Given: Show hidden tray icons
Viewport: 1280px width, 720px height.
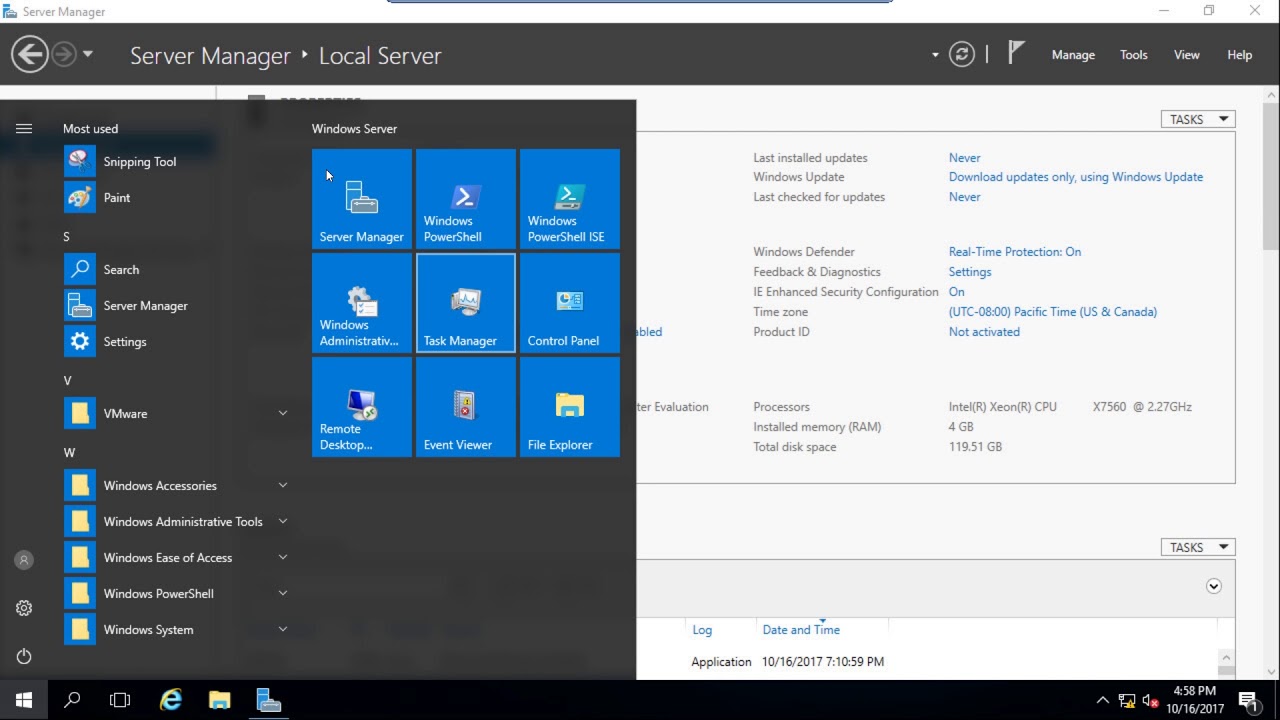Looking at the screenshot, I should pos(1102,701).
